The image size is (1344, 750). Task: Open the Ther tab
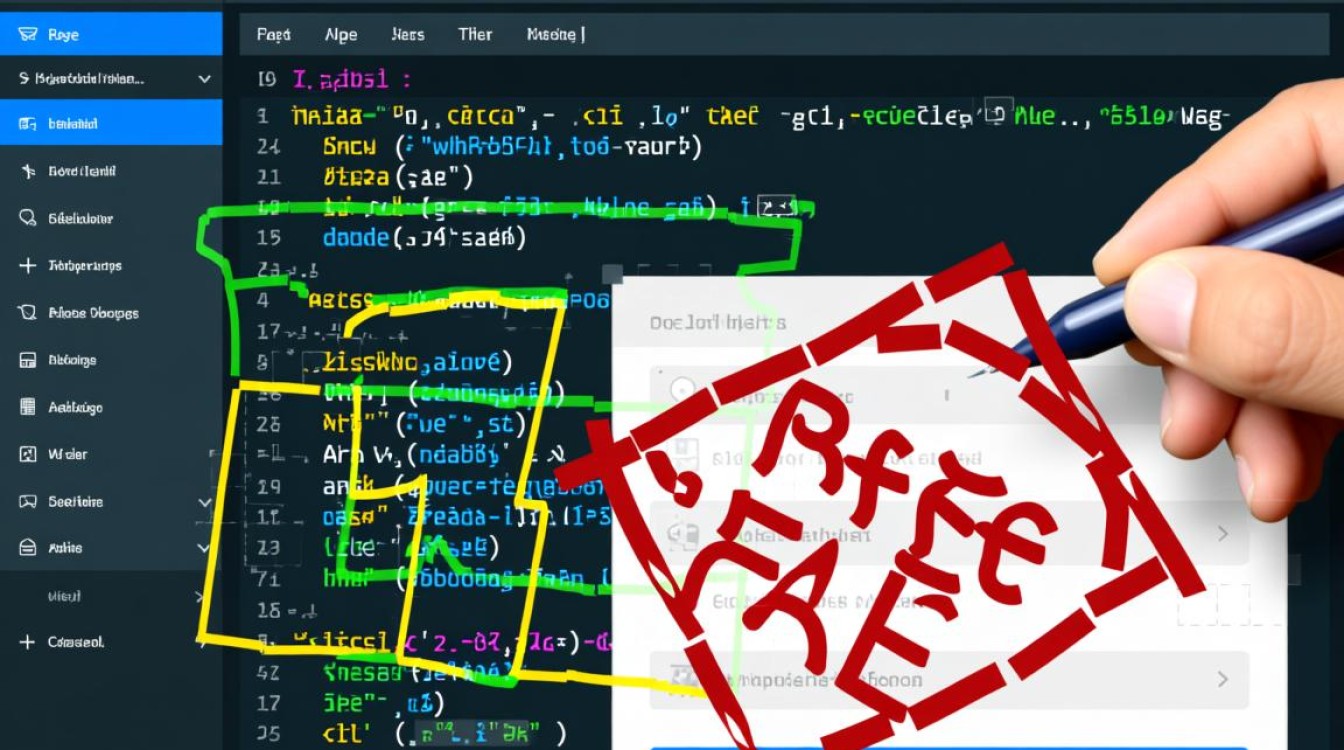[474, 34]
